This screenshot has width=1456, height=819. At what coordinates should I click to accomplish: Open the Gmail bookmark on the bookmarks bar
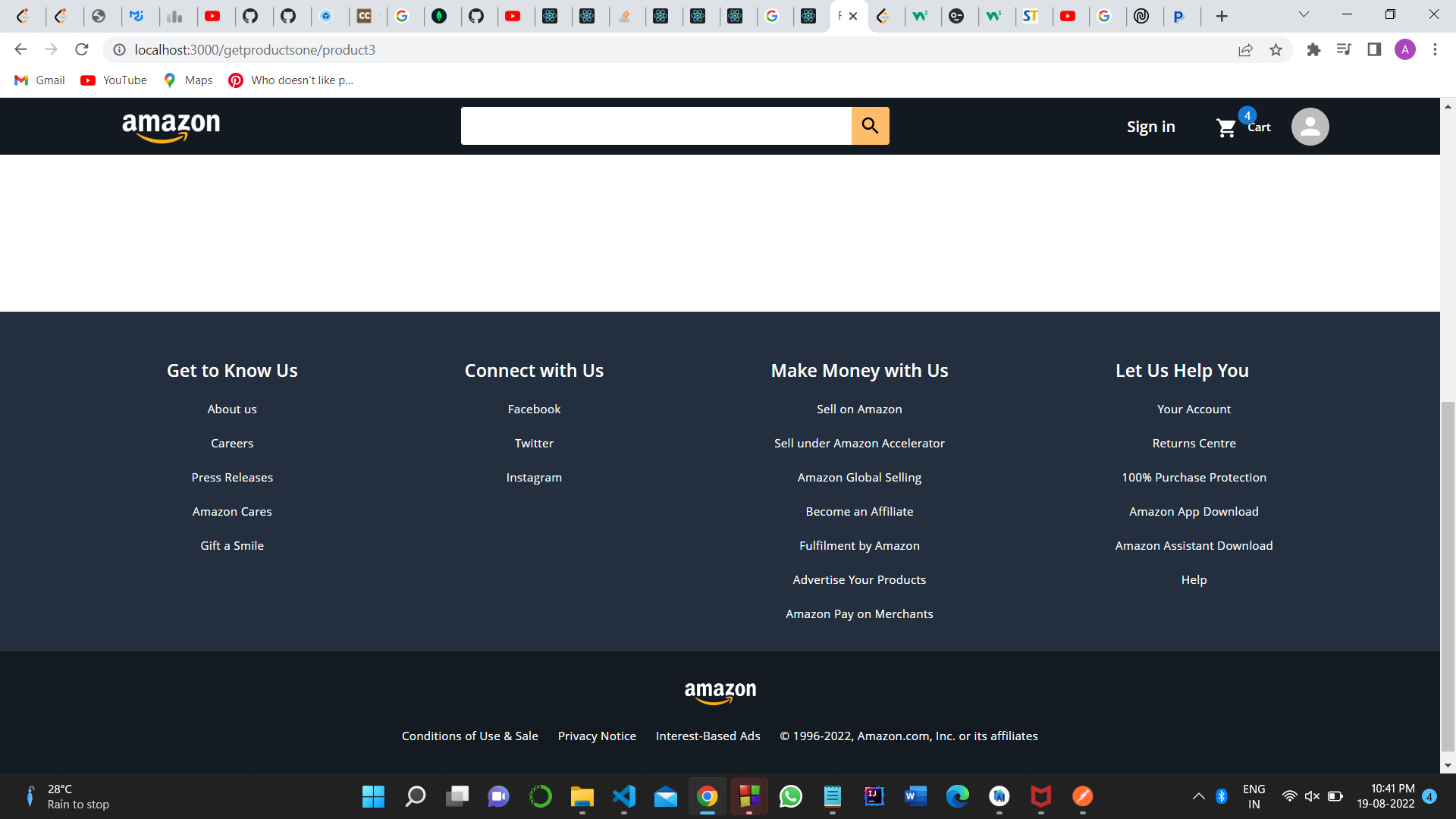(x=39, y=80)
